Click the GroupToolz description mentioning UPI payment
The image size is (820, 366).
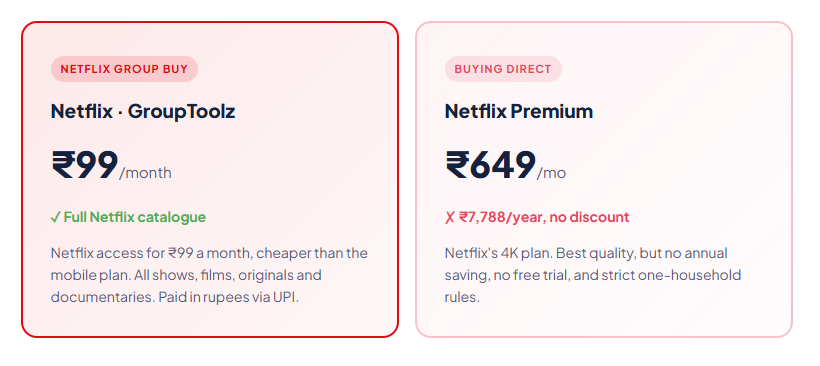pos(209,276)
